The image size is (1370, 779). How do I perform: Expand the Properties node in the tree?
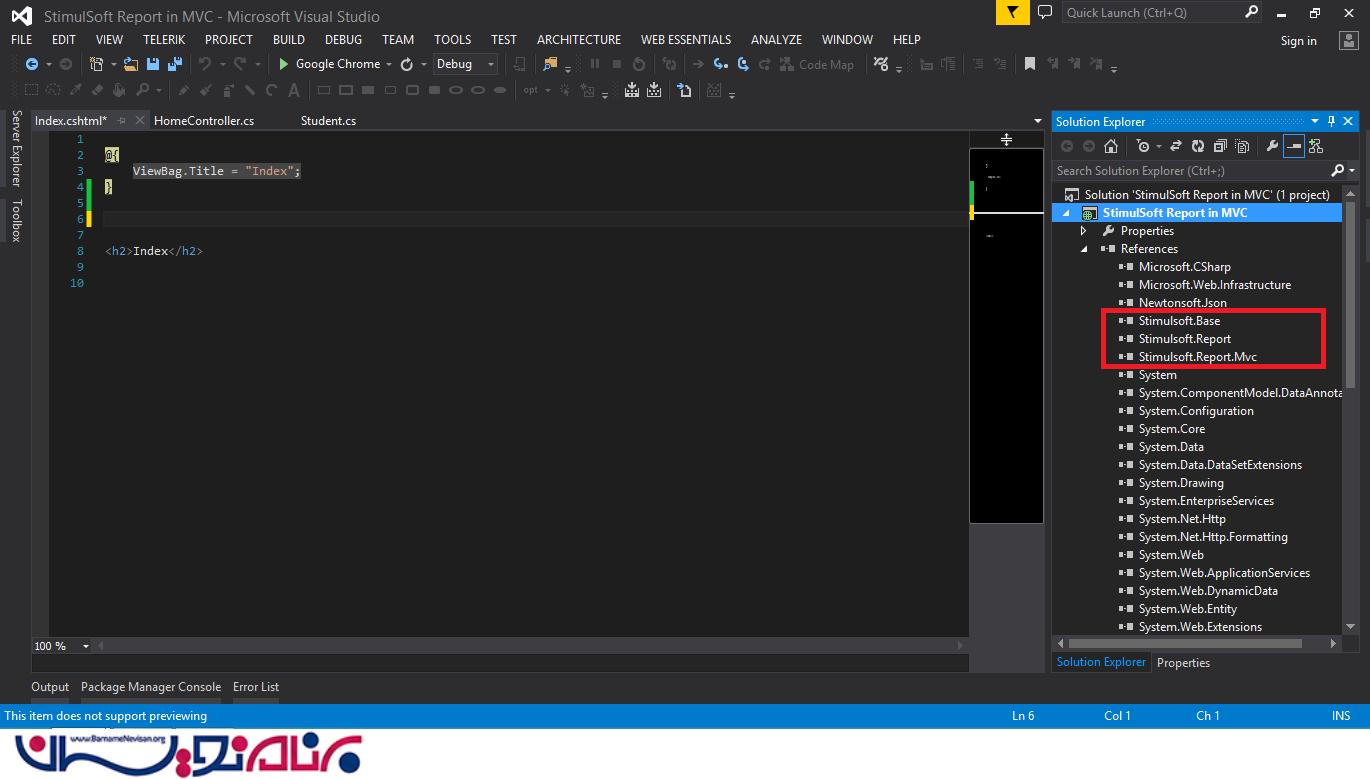(x=1083, y=231)
